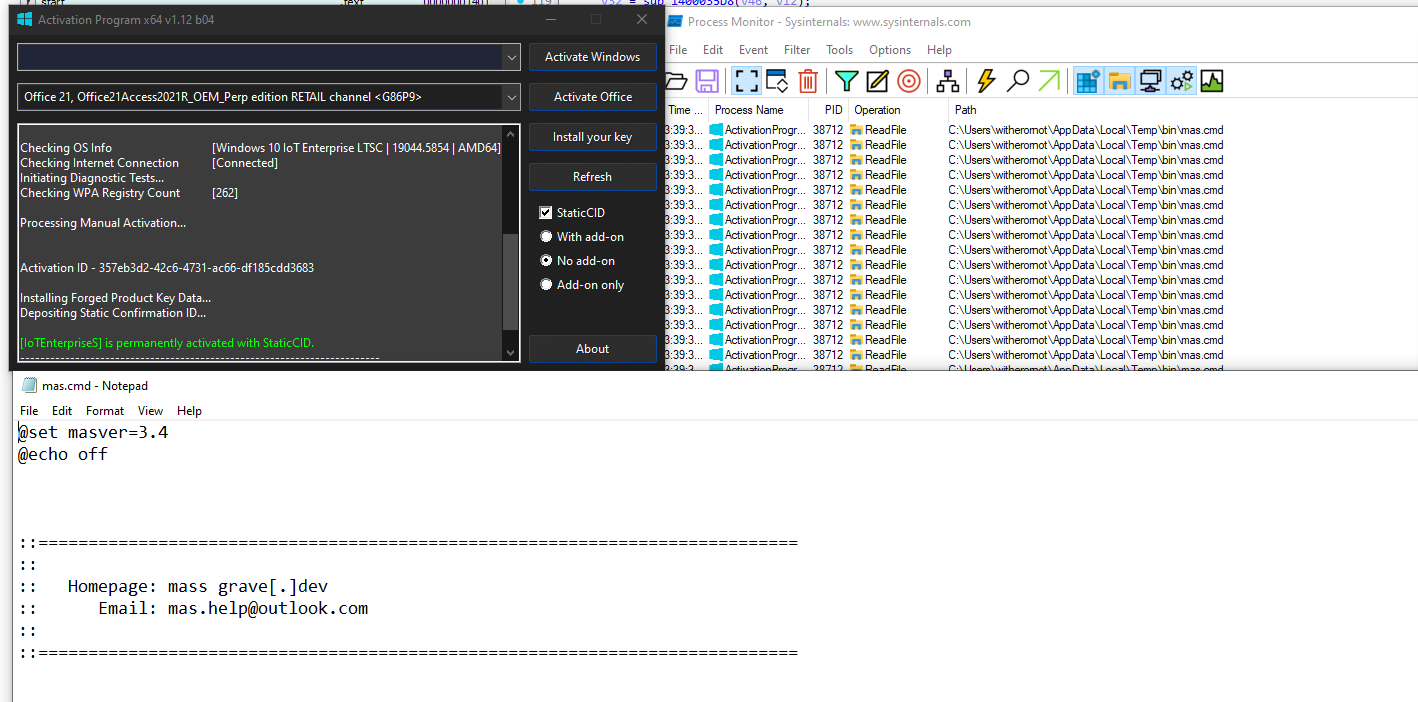Click the magnifier Find icon in Process Monitor

(x=1018, y=81)
